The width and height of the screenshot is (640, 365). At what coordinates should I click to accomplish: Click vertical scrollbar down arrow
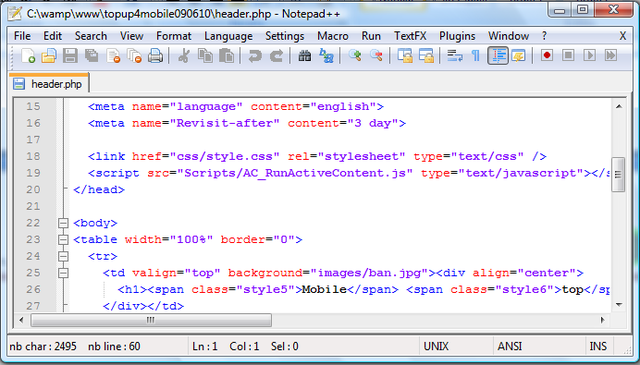(619, 305)
